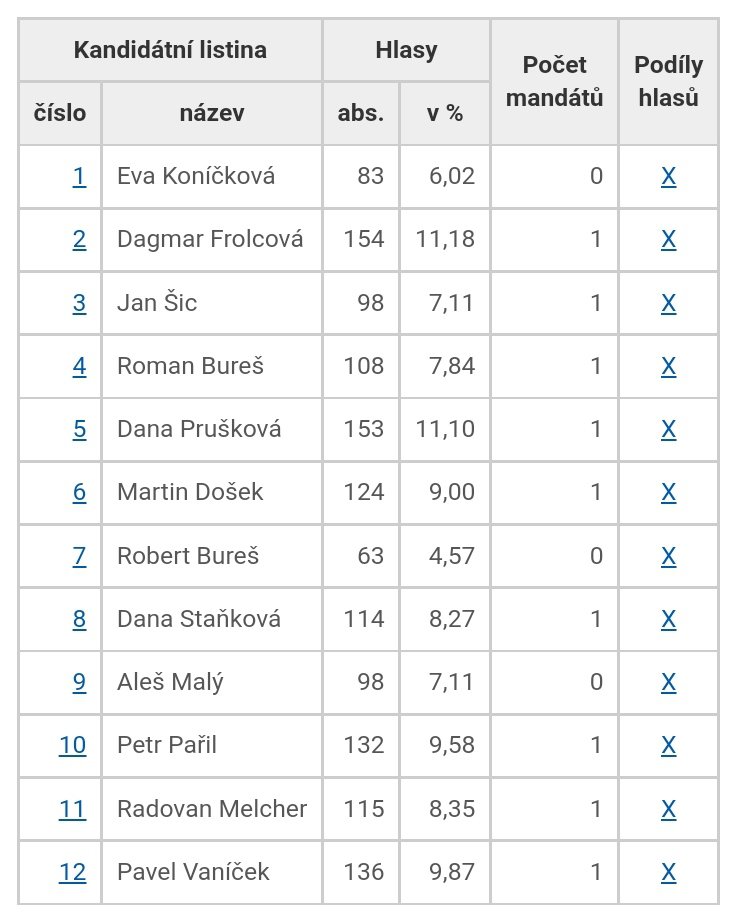Click number 3 link for Jan Šic
The width and height of the screenshot is (737, 921).
79,303
